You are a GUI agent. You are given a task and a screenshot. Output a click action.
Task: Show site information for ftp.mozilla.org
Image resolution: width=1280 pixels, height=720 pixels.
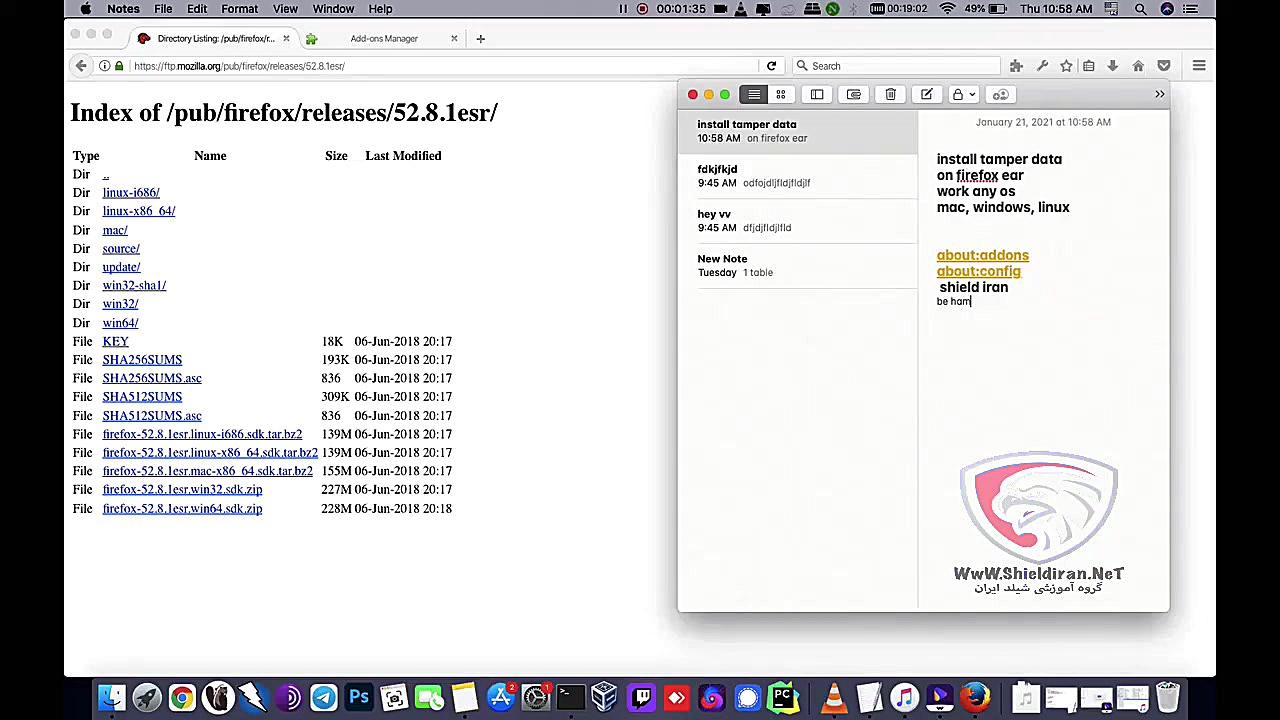click(x=105, y=66)
